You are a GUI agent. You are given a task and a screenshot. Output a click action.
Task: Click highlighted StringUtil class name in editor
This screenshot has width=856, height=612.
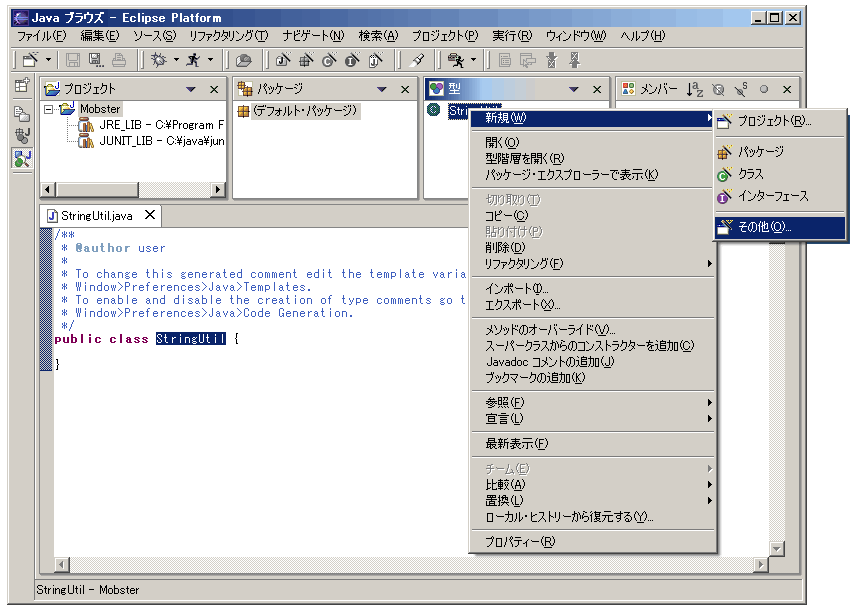191,338
